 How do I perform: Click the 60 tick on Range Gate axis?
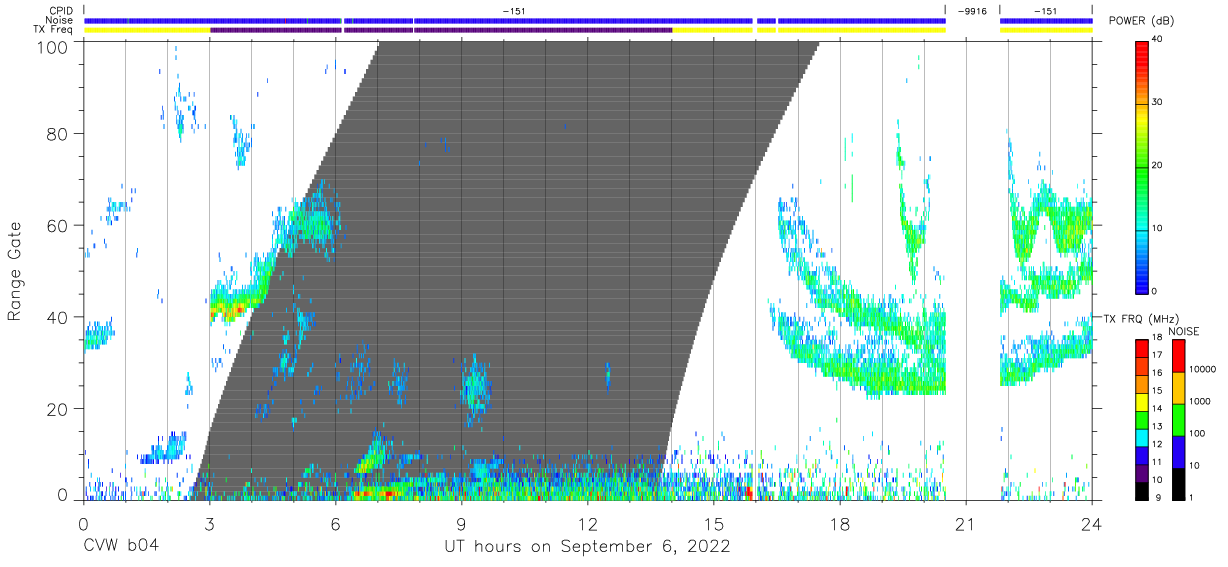pyautogui.click(x=58, y=226)
